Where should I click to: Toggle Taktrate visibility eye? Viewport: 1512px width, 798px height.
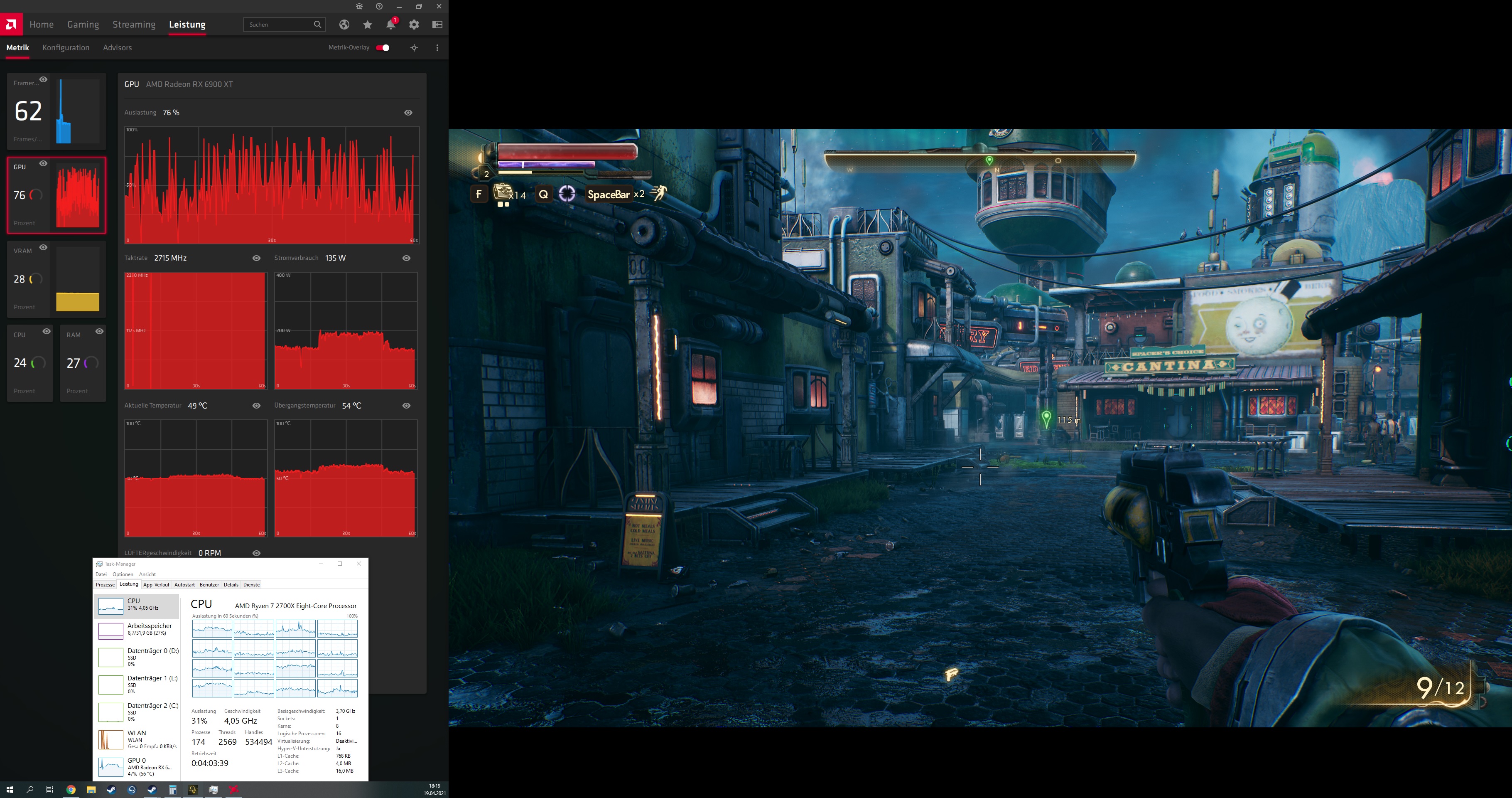[257, 259]
